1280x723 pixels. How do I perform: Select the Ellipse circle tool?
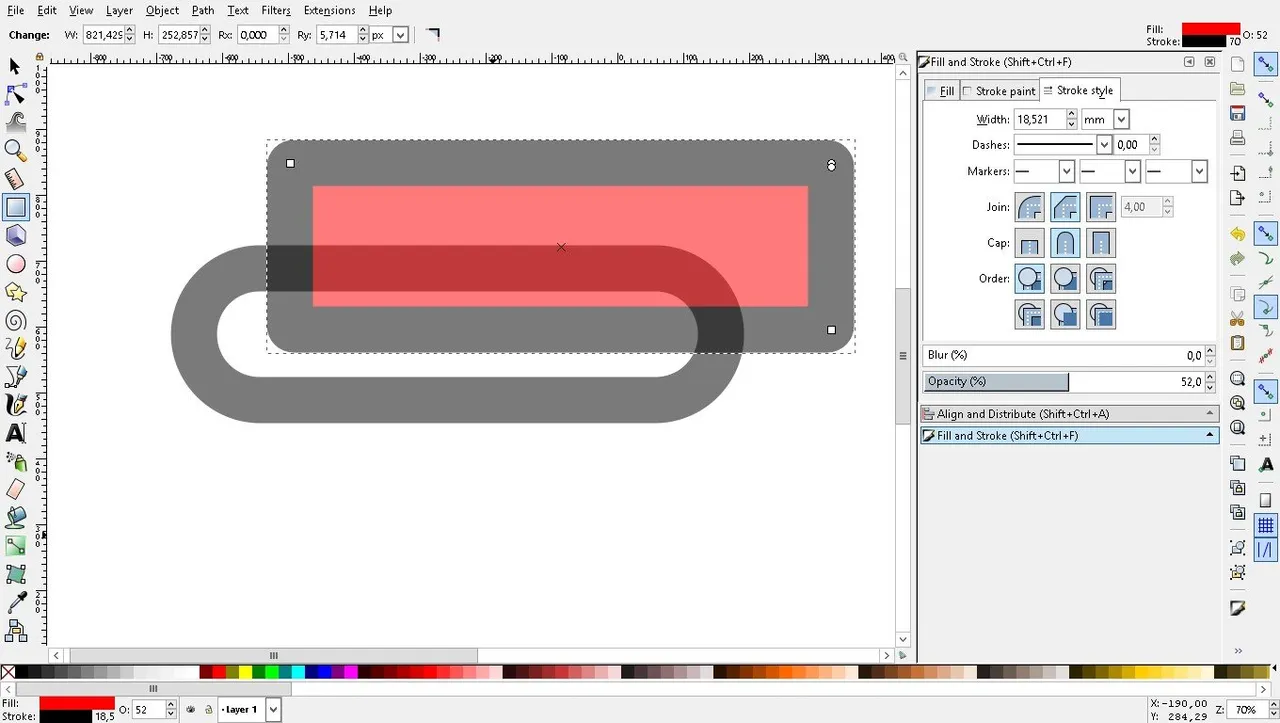(15, 264)
